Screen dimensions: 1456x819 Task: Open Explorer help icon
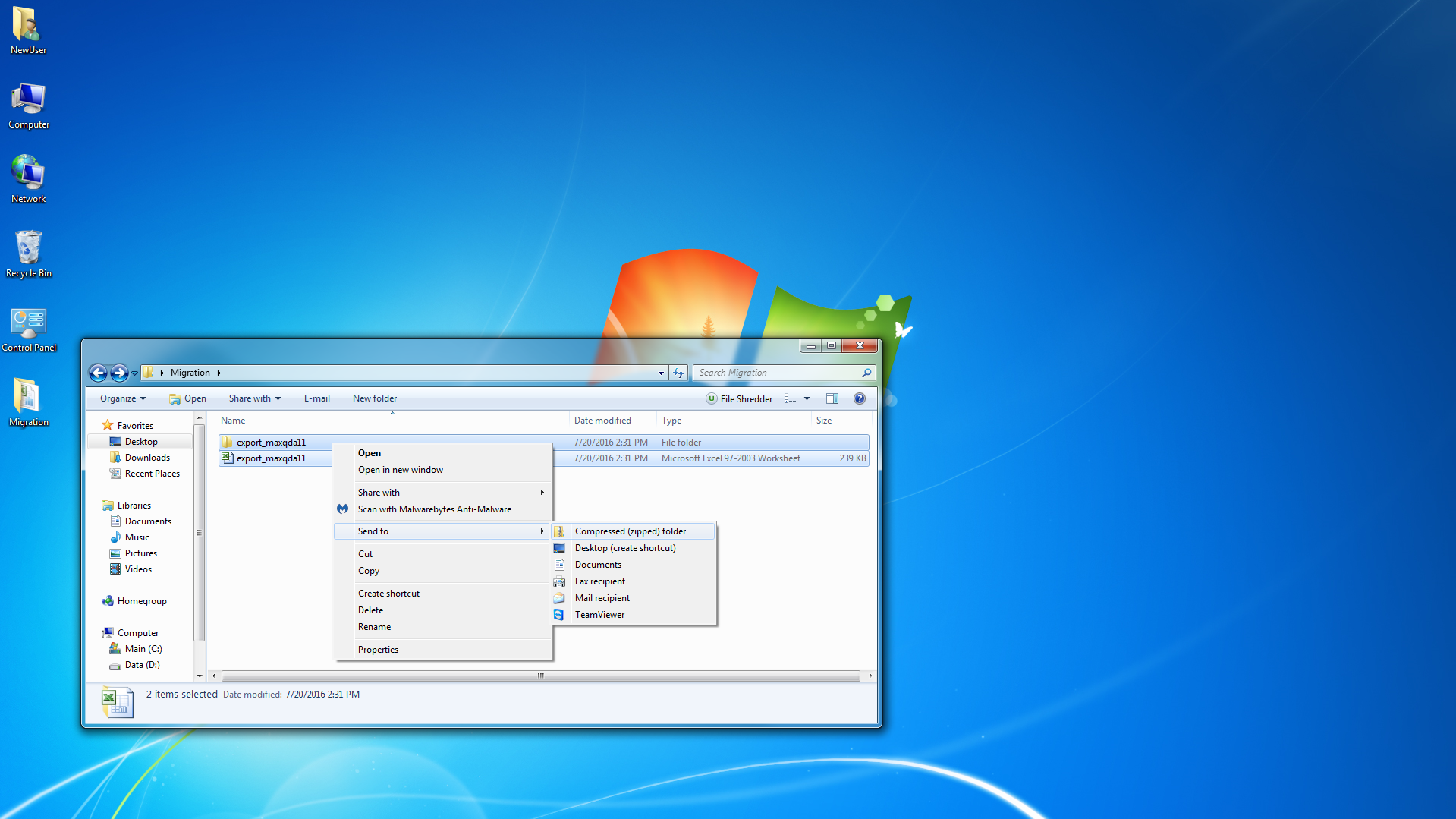tap(860, 398)
